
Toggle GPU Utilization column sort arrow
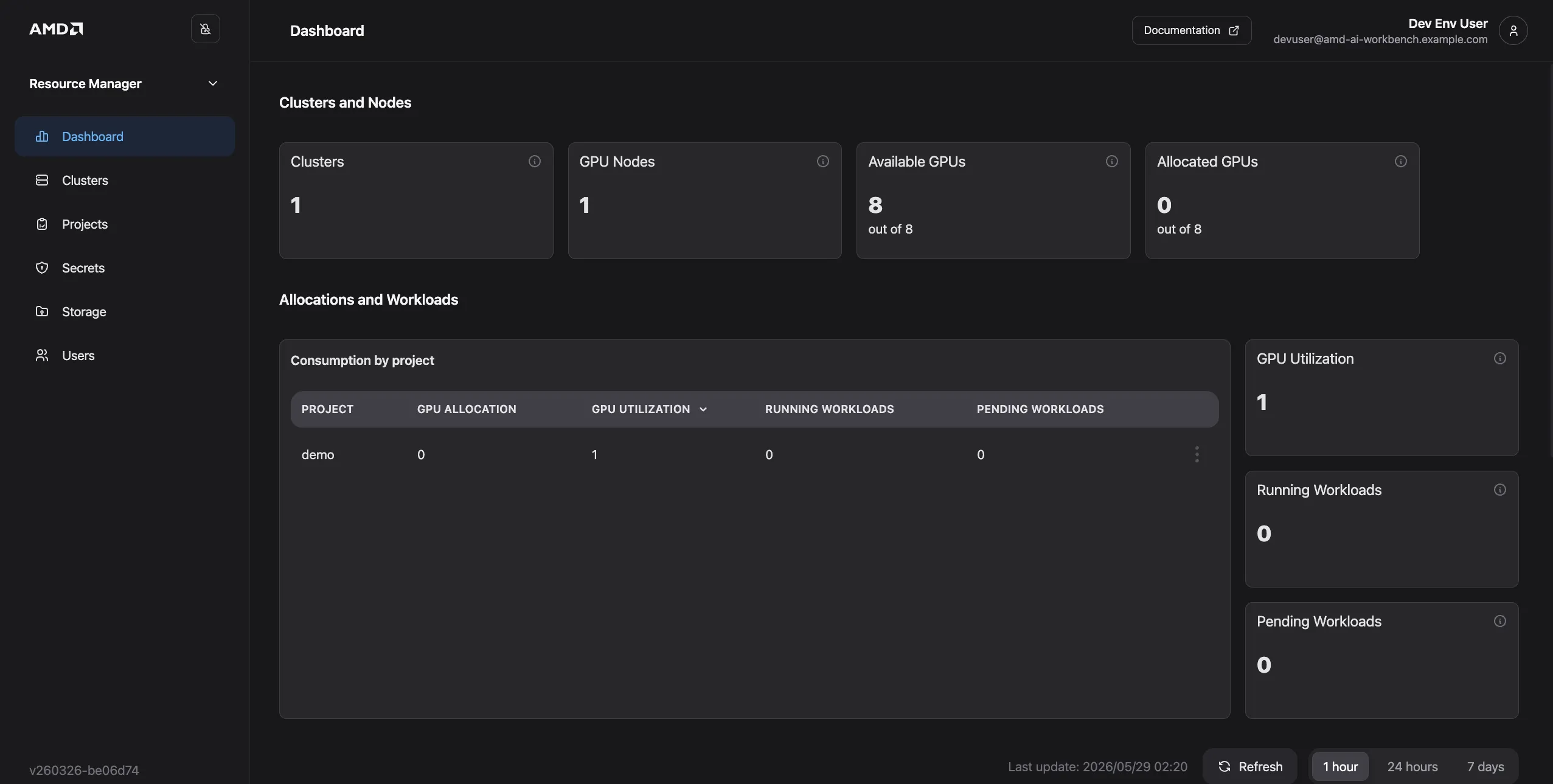(x=703, y=409)
